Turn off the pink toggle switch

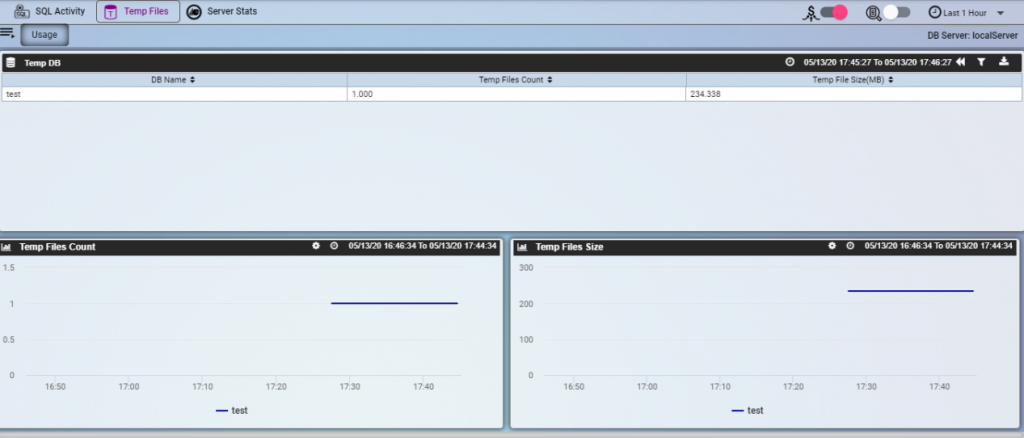pos(834,12)
